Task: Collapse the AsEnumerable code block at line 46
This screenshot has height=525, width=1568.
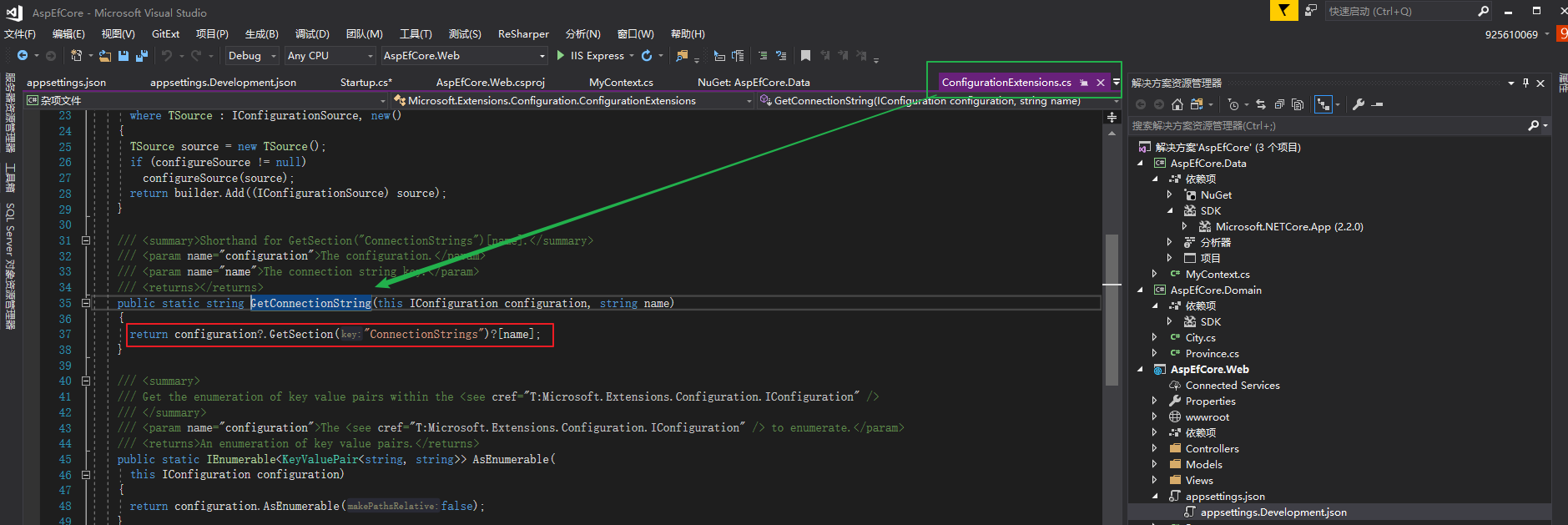Action: click(x=86, y=475)
